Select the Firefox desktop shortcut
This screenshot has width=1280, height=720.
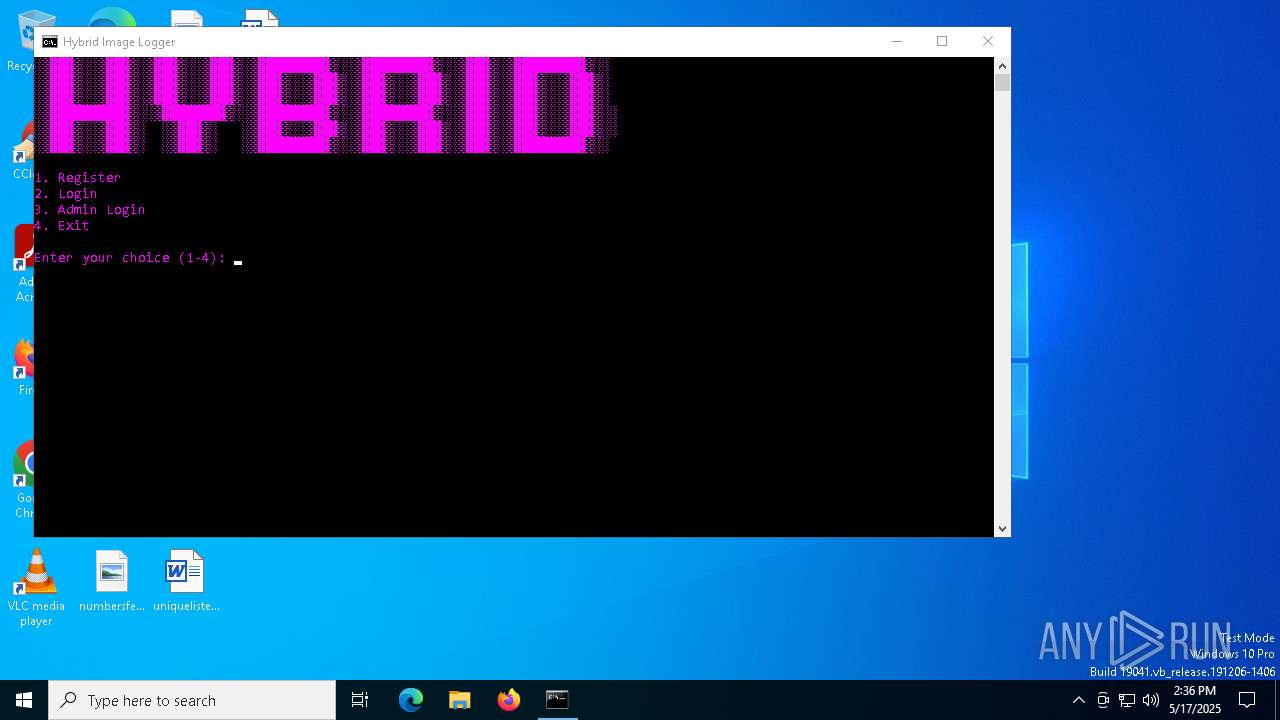(24, 367)
